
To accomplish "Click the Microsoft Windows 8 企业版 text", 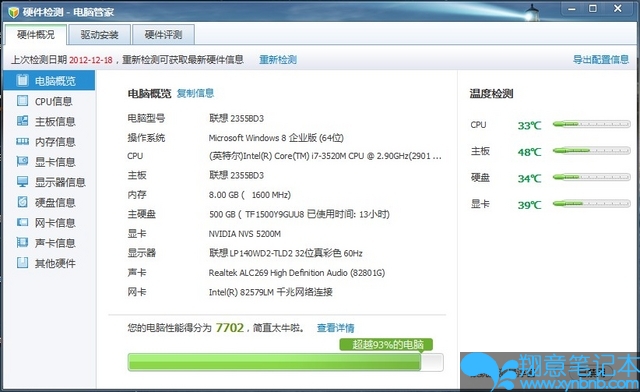I will click(276, 138).
